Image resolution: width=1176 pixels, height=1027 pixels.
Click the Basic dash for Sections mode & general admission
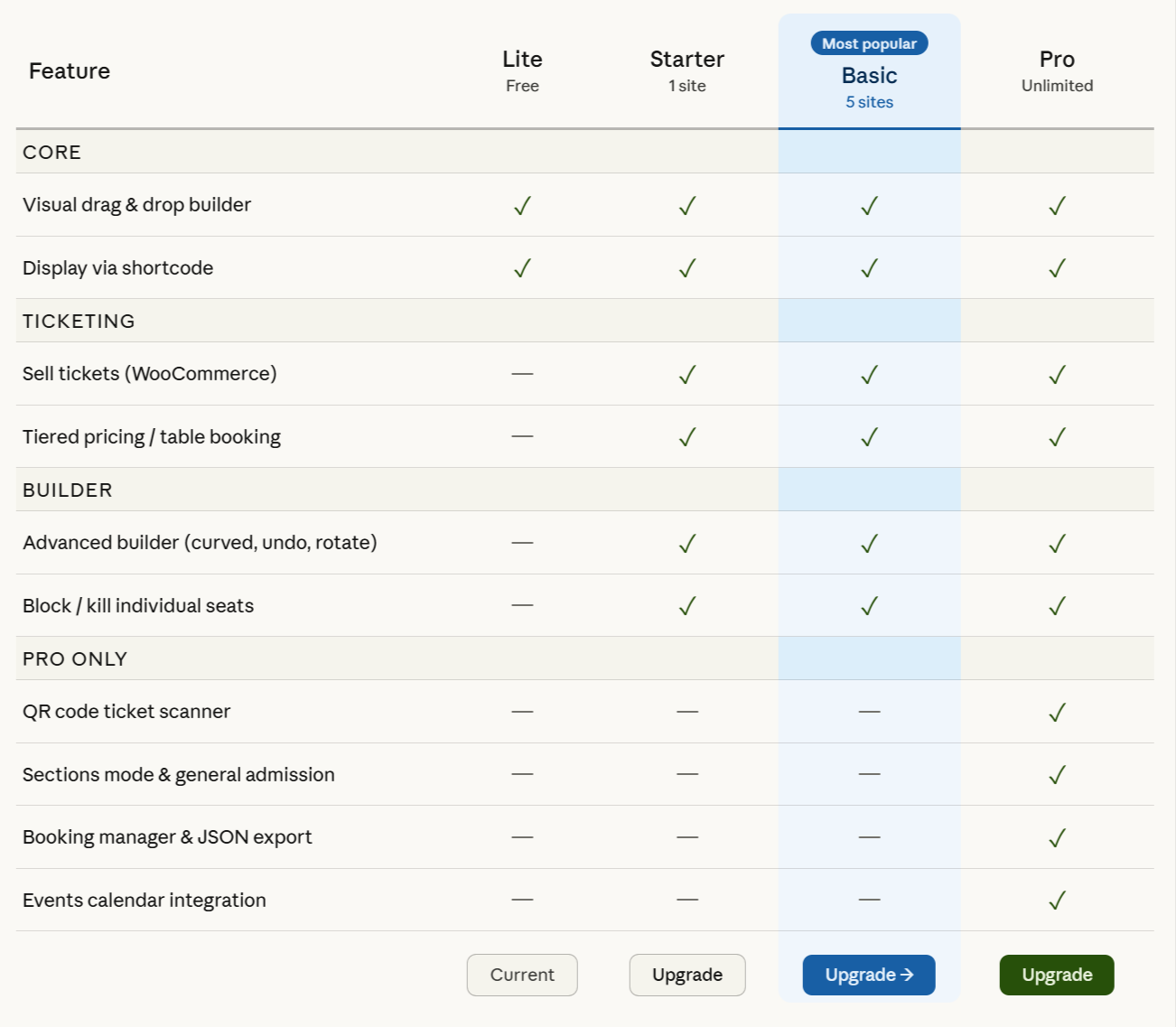click(869, 774)
